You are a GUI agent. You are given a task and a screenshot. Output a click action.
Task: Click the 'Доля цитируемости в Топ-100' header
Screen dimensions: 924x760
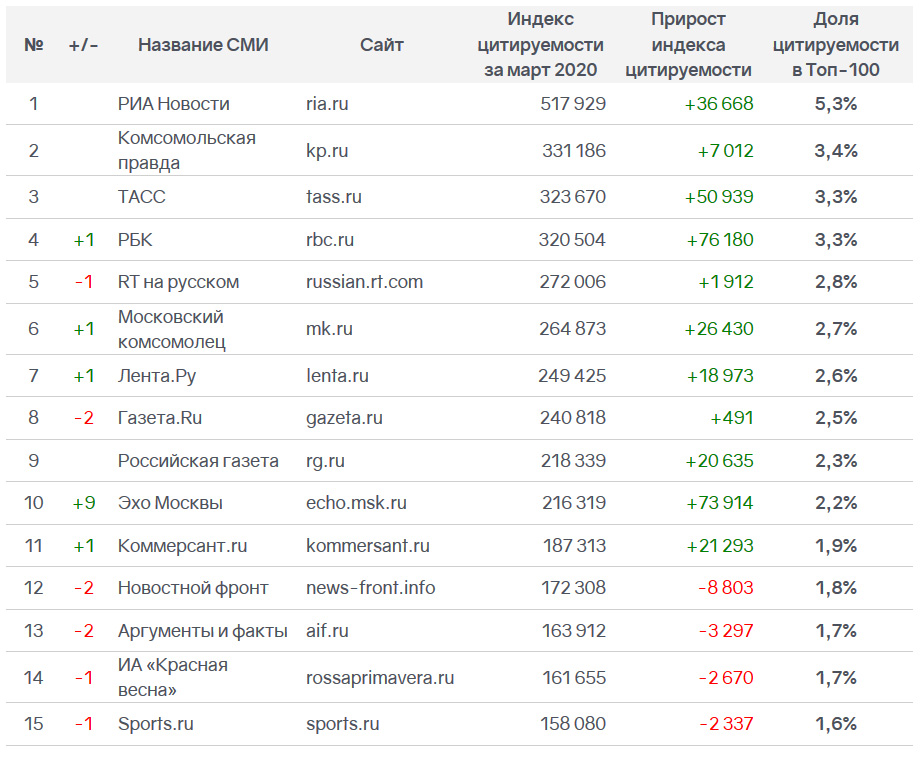pos(836,45)
